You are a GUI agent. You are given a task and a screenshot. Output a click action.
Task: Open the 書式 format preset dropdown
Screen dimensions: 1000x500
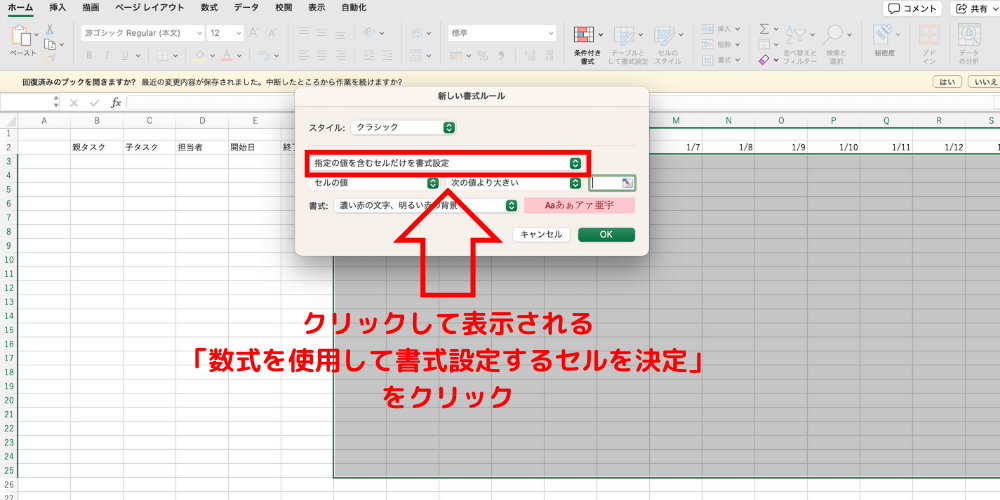point(425,205)
